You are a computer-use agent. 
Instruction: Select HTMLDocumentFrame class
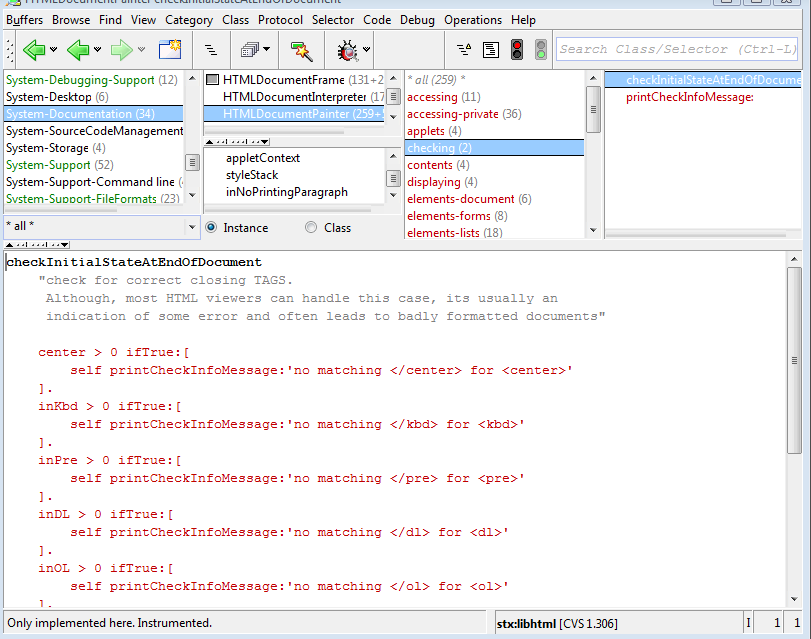(294, 80)
